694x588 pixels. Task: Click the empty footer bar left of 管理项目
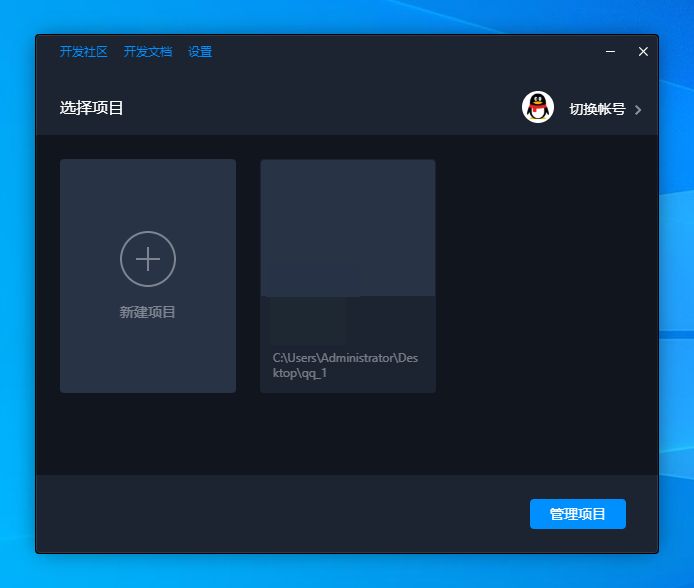tap(280, 514)
